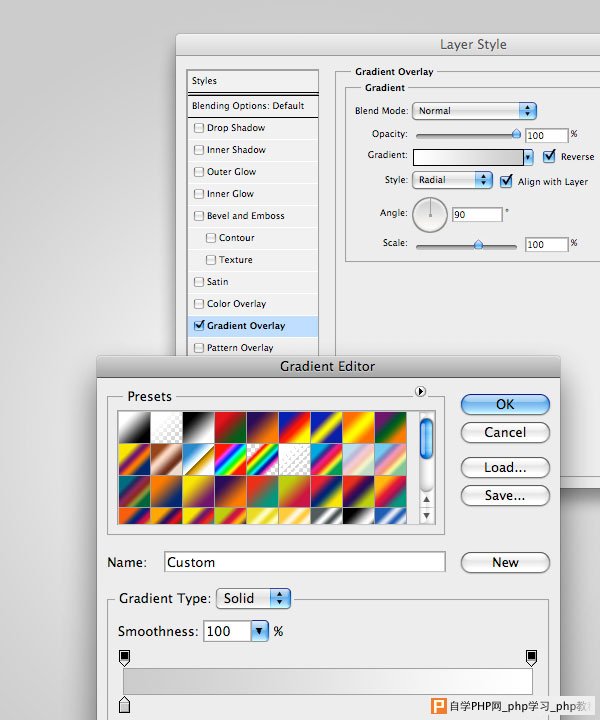Viewport: 600px width, 720px height.
Task: Click the Angle value field
Action: tap(477, 214)
